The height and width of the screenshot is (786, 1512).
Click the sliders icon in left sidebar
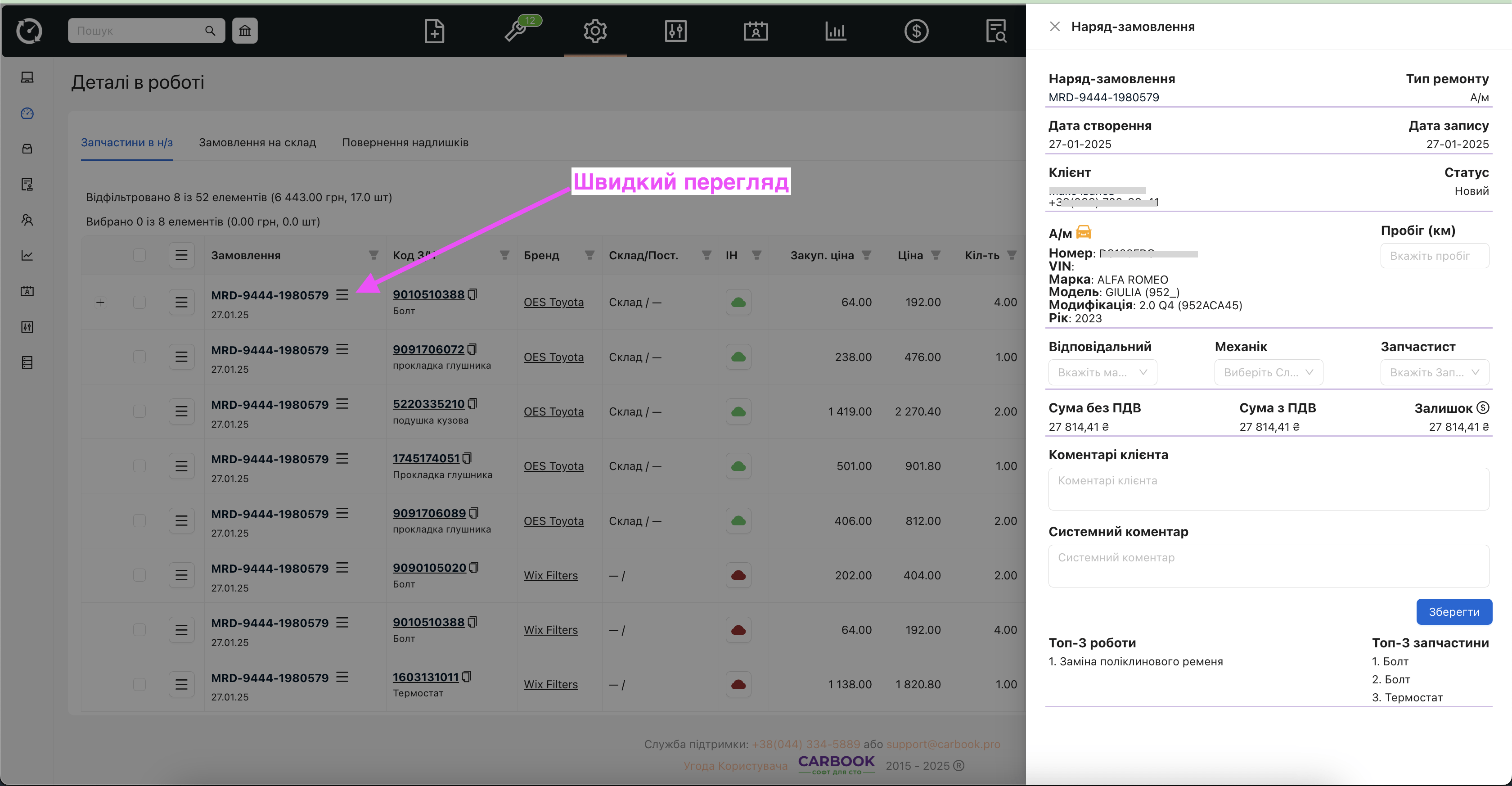[x=27, y=327]
